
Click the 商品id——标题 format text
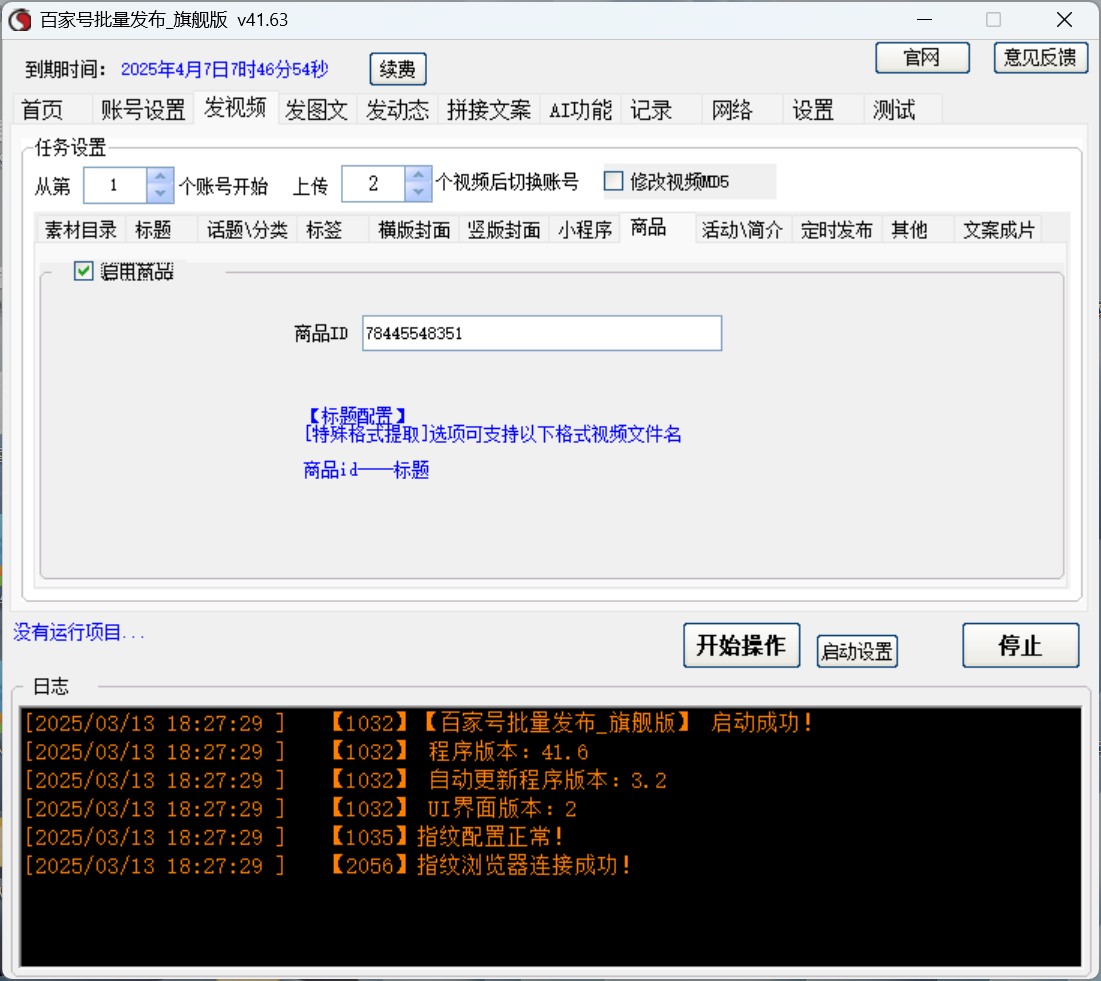coord(366,470)
